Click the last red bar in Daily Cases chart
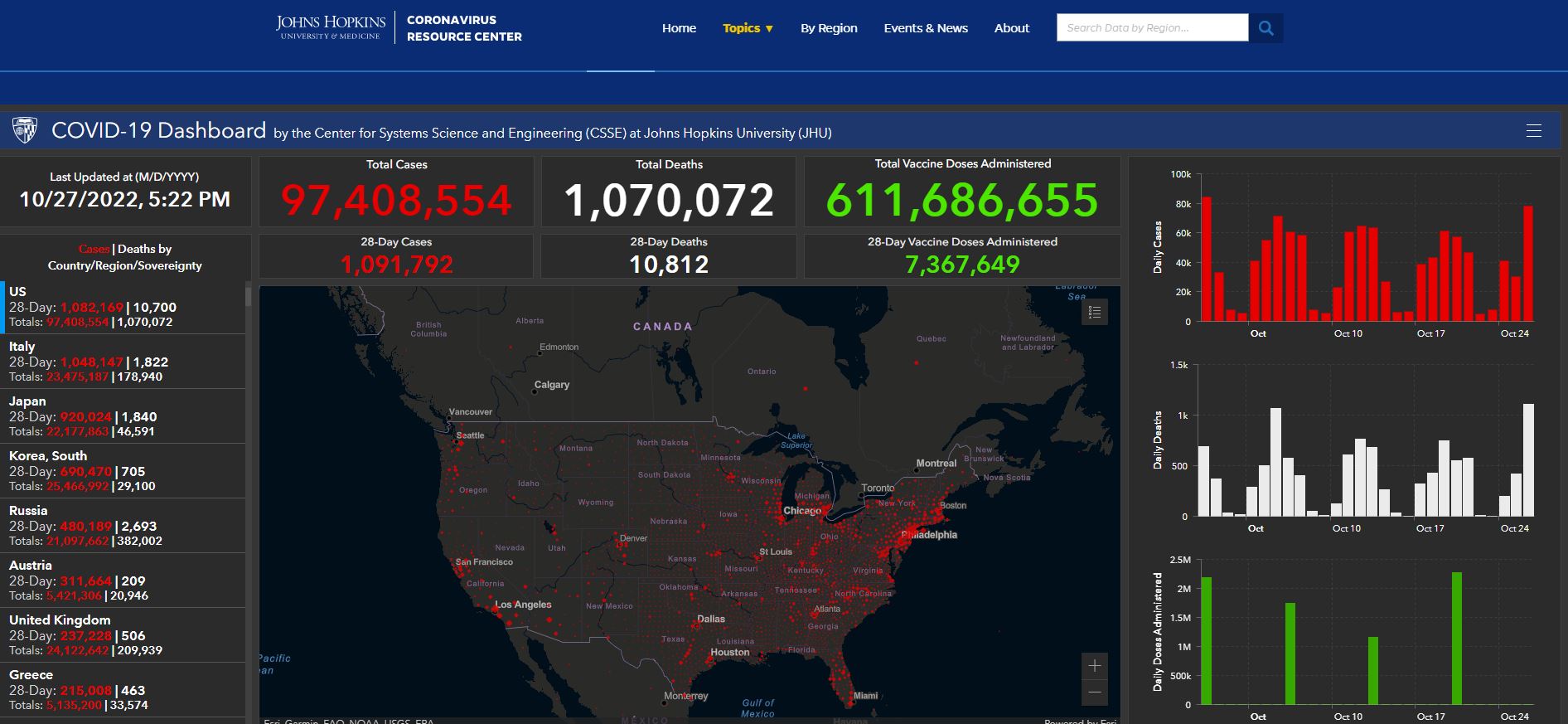Screen dimensions: 1568x724 point(1528,264)
